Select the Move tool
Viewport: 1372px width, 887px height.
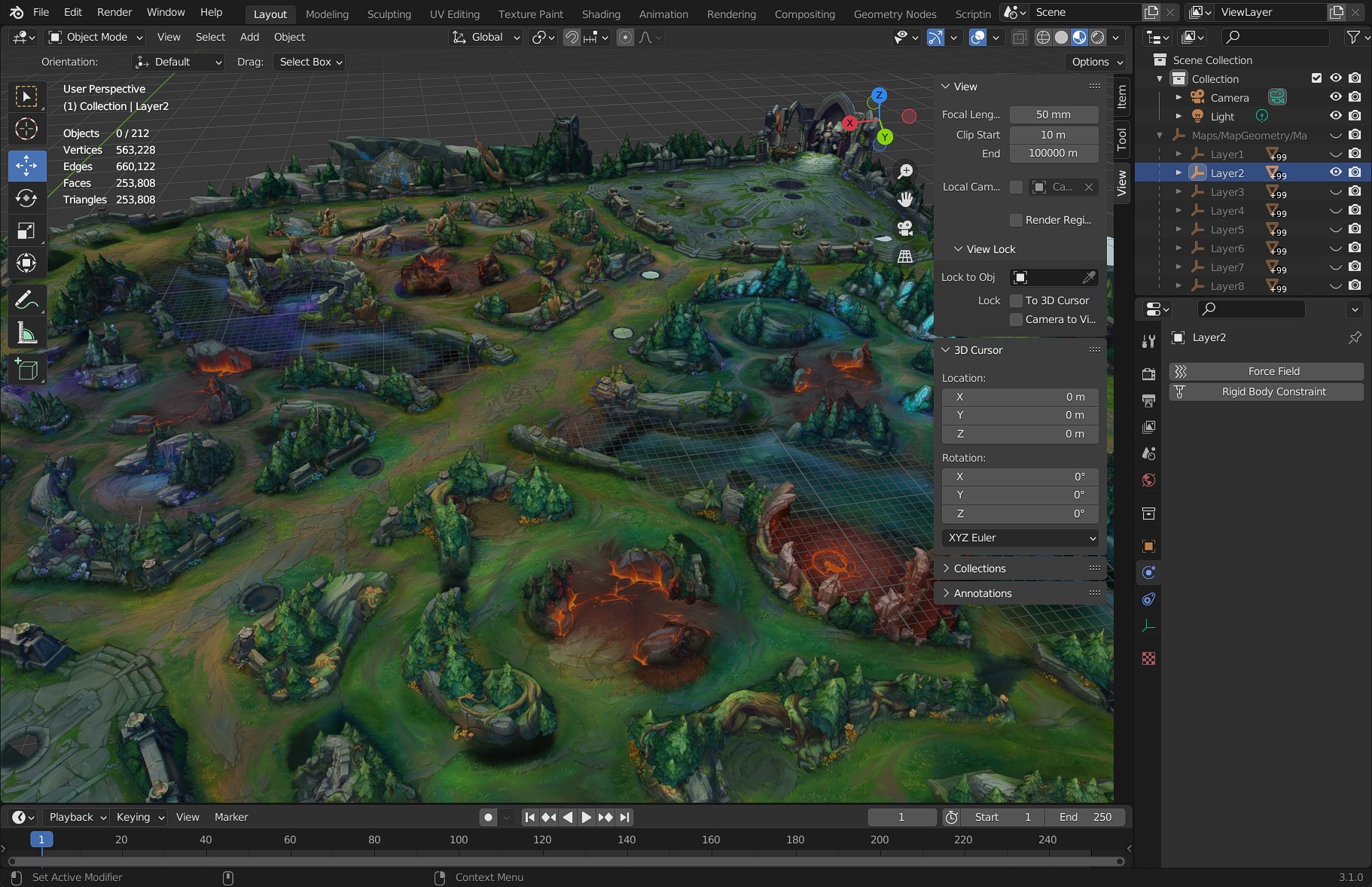tap(26, 165)
